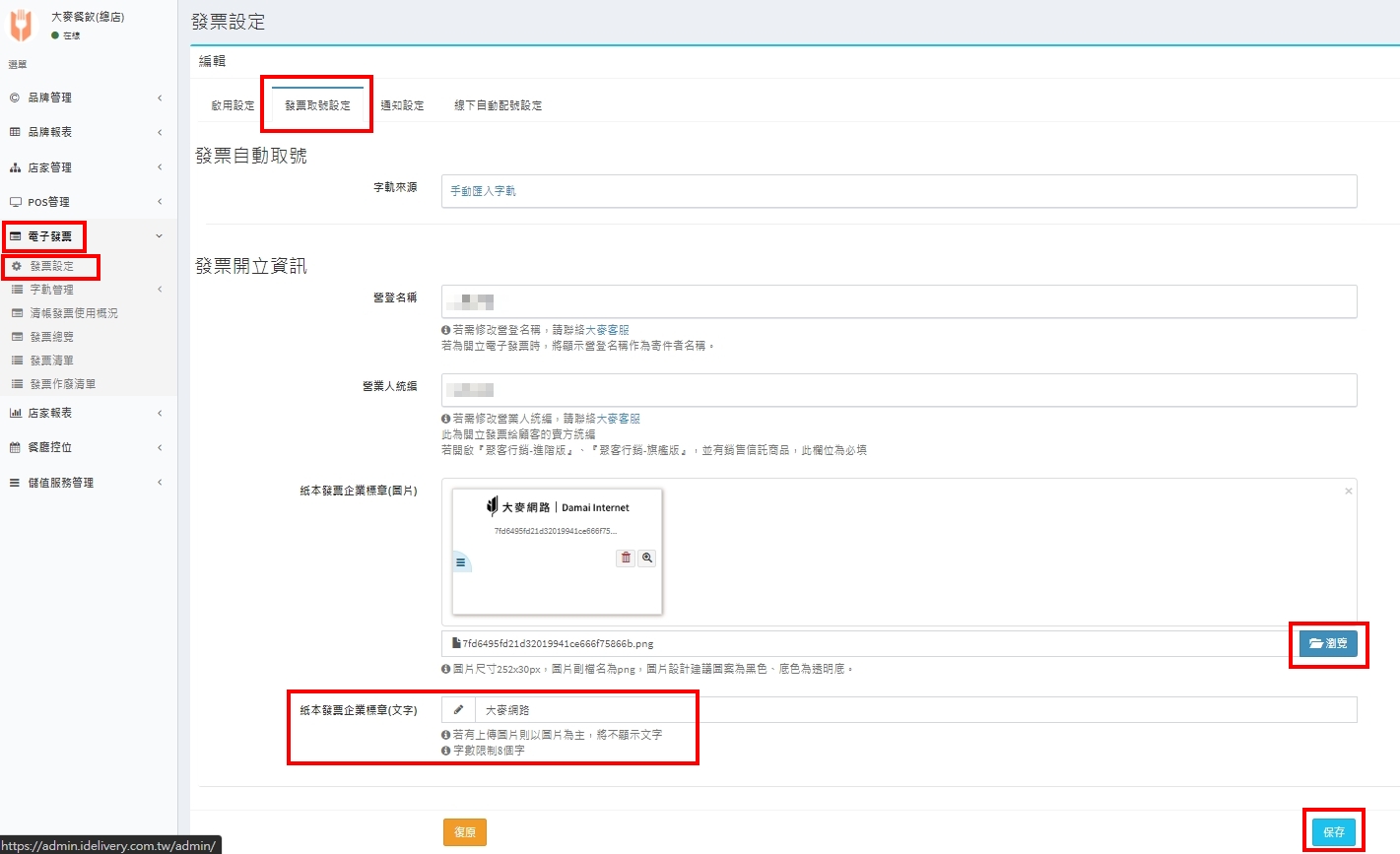Viewport: 1400px width, 854px height.
Task: Open the 字軌來源 dropdown
Action: point(898,191)
